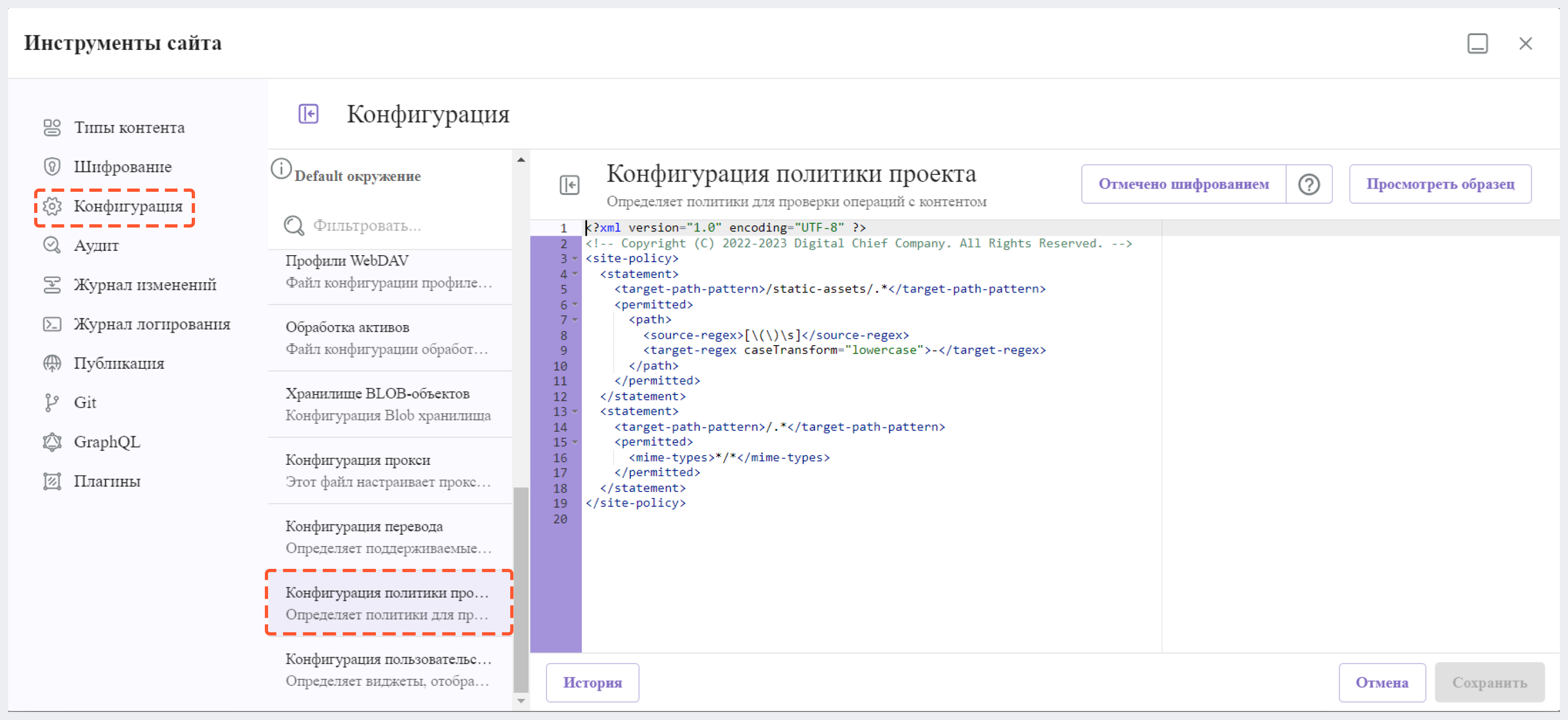The width and height of the screenshot is (1568, 720).
Task: Fold the permitted tag on line 6
Action: point(575,305)
